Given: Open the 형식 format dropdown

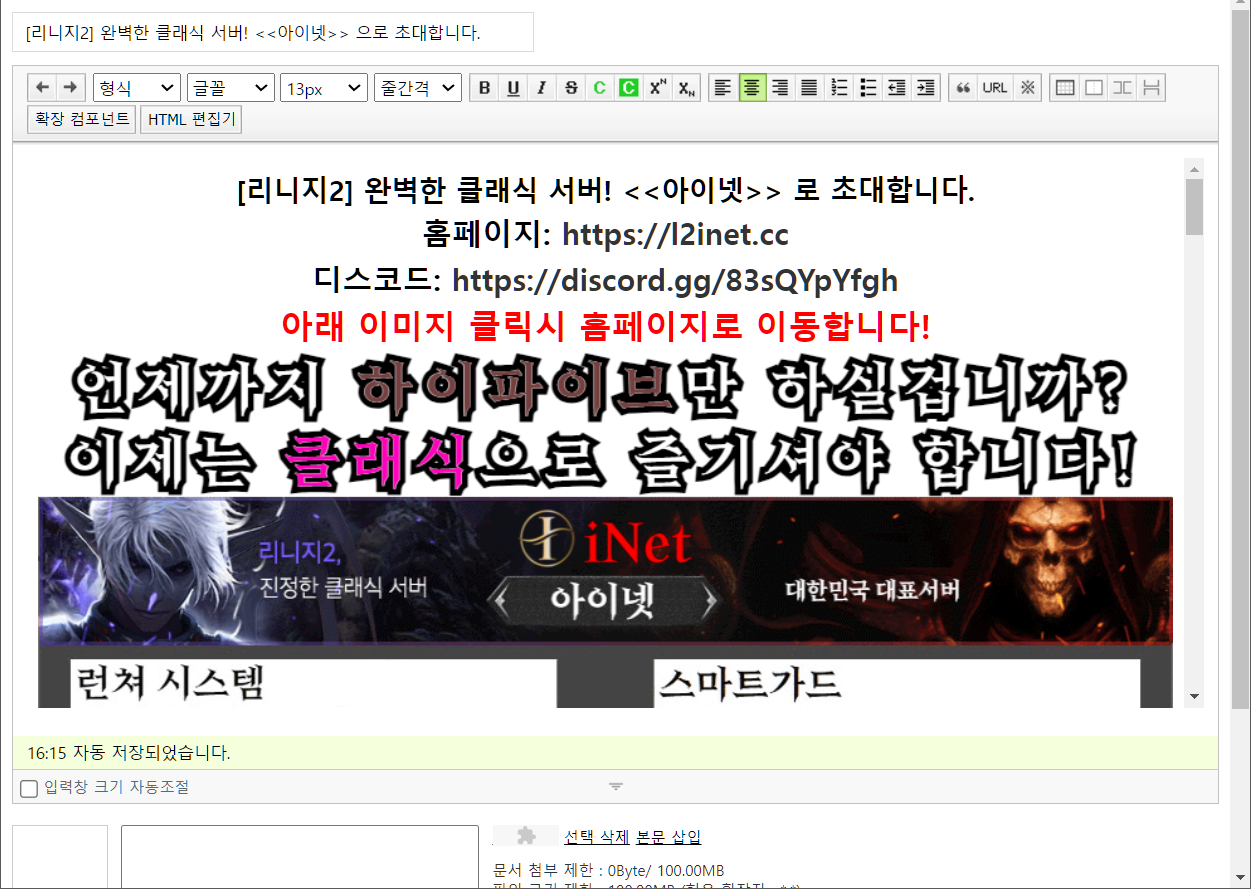Looking at the screenshot, I should [x=137, y=88].
